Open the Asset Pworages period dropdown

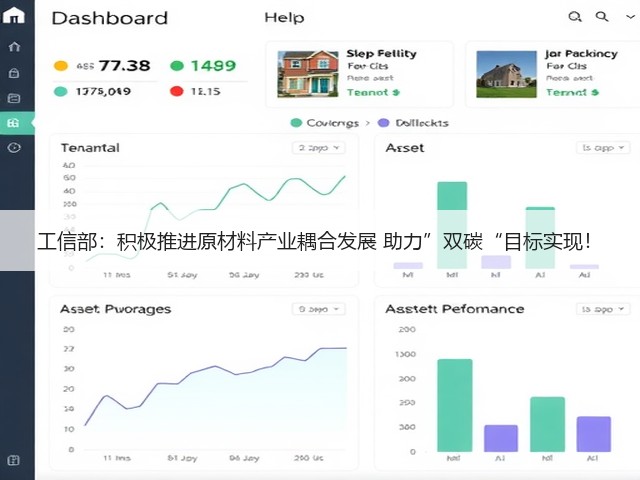319,309
